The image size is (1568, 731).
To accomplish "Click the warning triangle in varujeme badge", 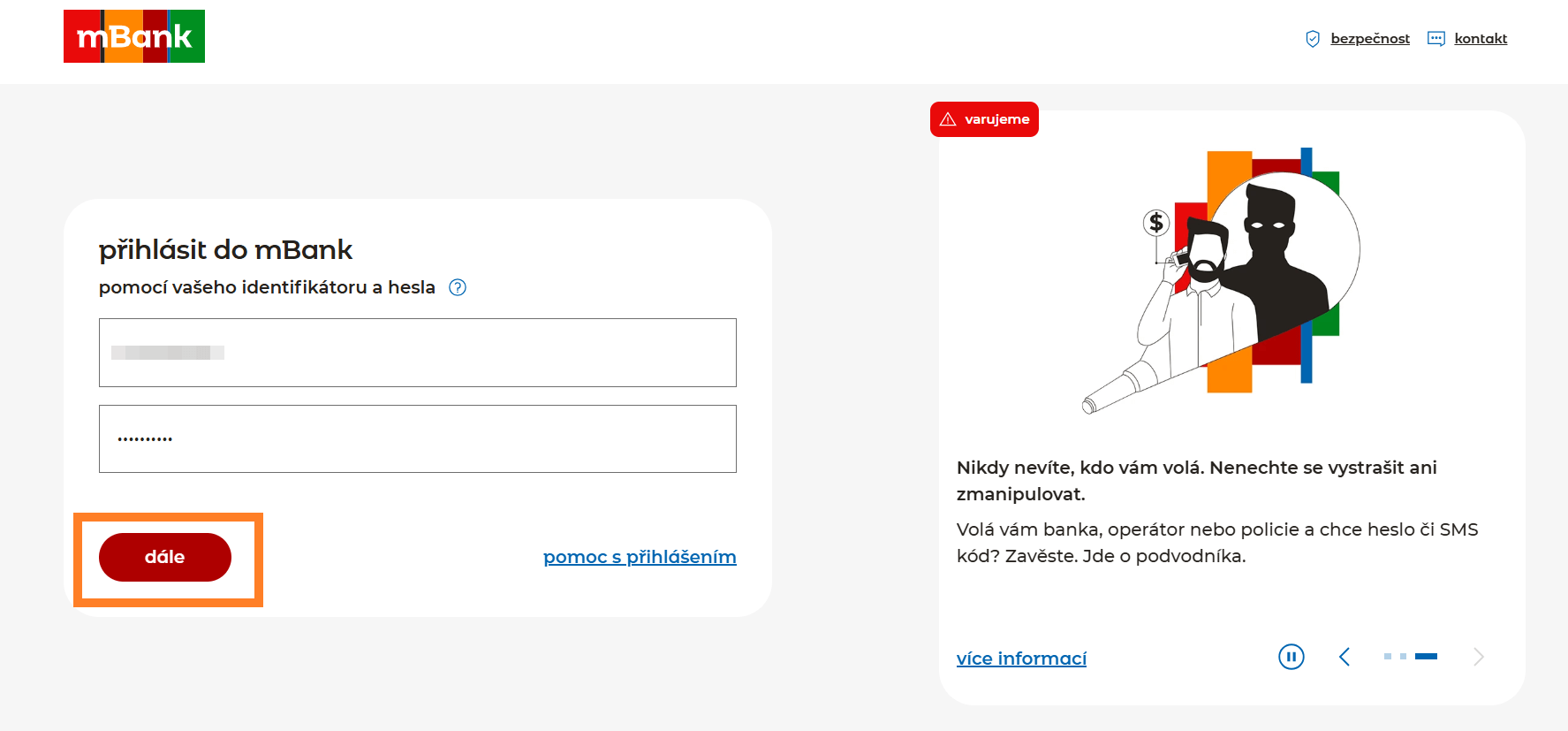I will coord(948,119).
